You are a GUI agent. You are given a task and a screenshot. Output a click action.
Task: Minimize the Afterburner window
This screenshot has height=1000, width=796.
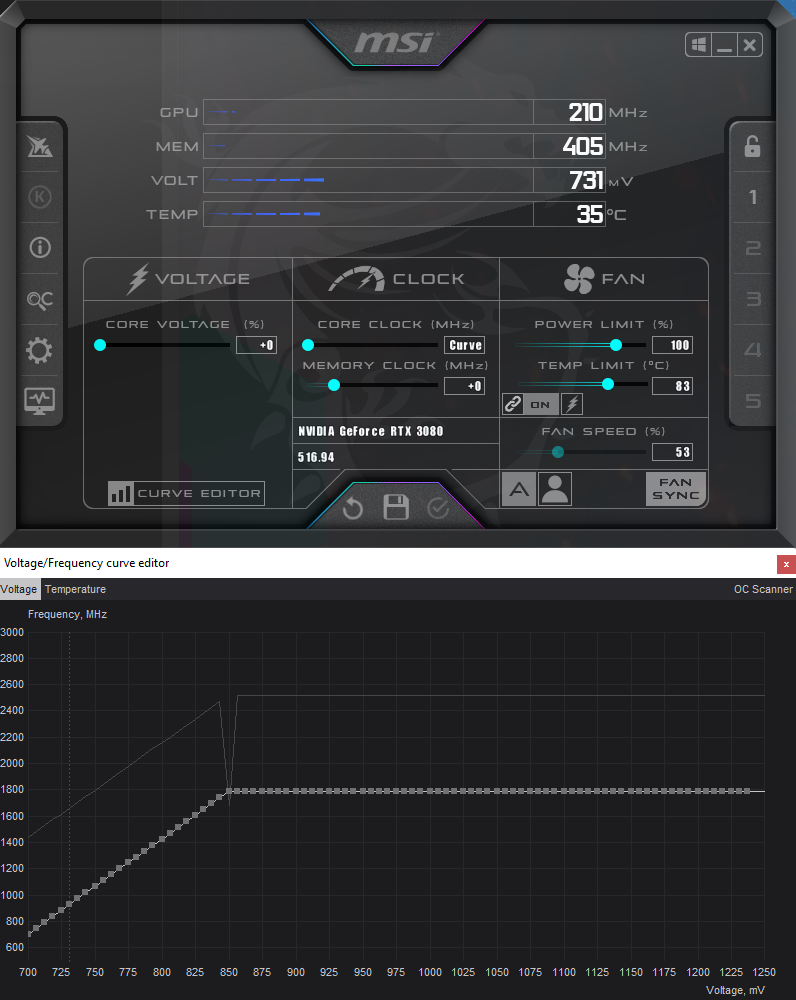(x=724, y=45)
